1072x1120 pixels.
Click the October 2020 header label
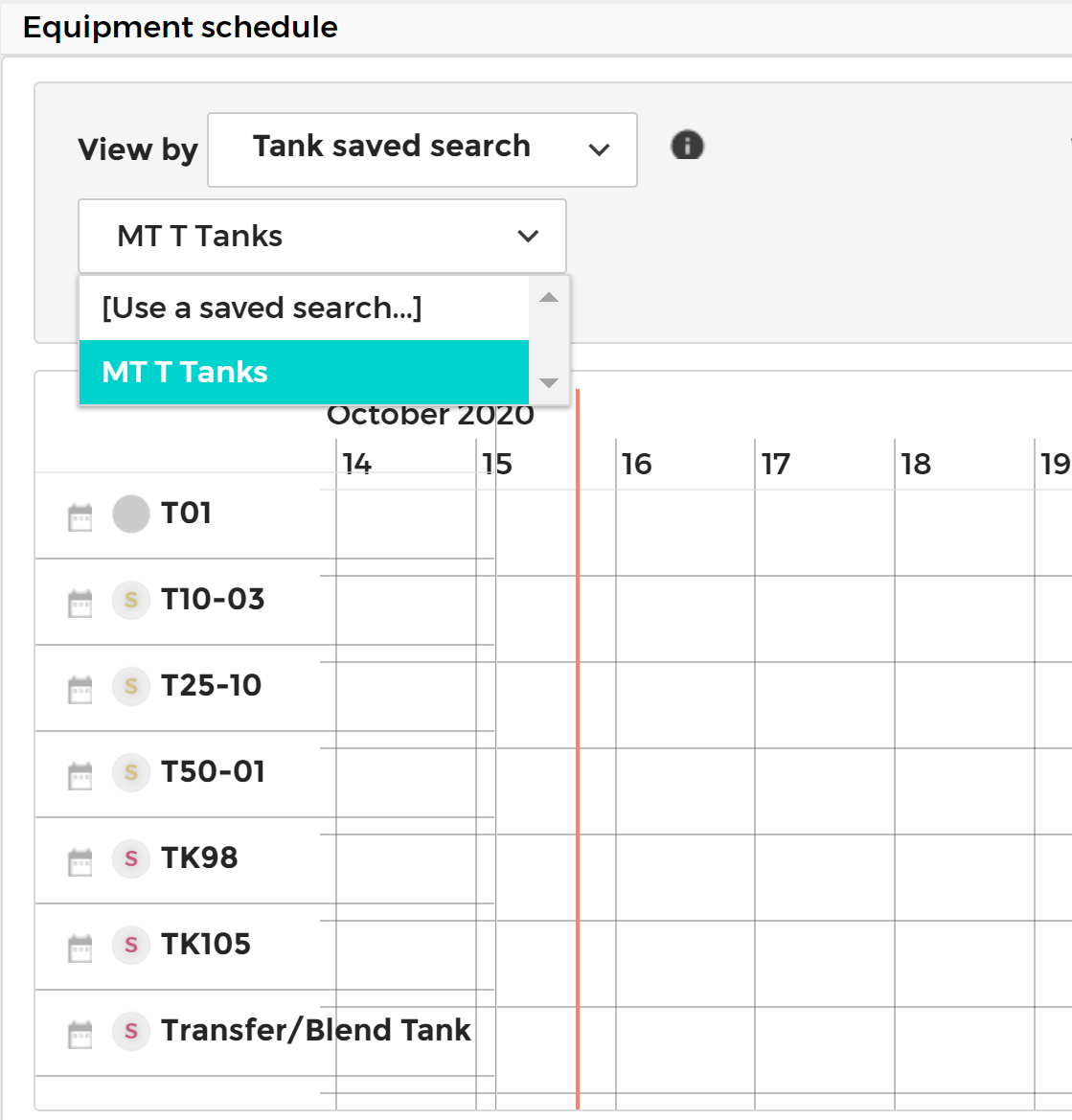(430, 415)
